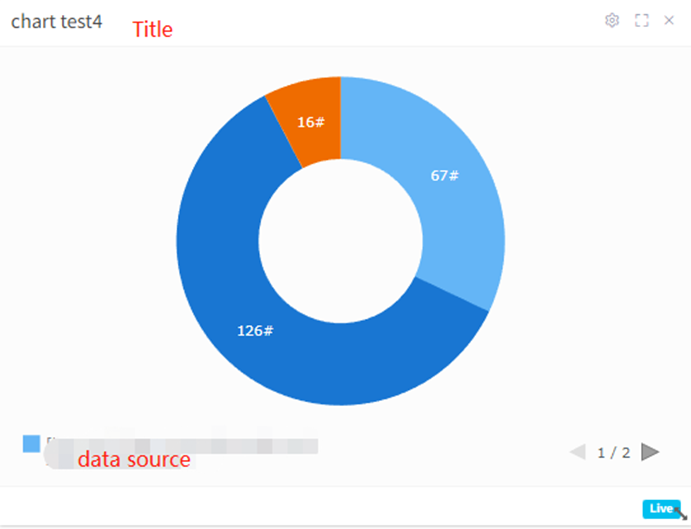Click the 126# data label
Viewport: 691px width, 529px height.
click(x=255, y=330)
